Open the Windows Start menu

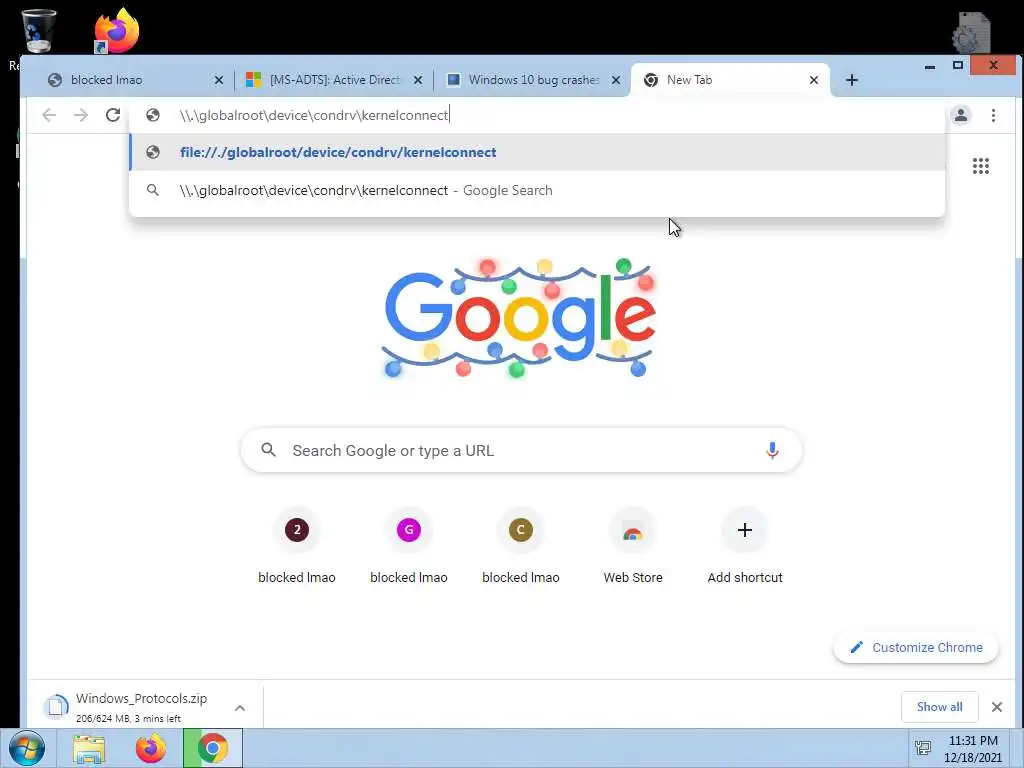pos(26,748)
